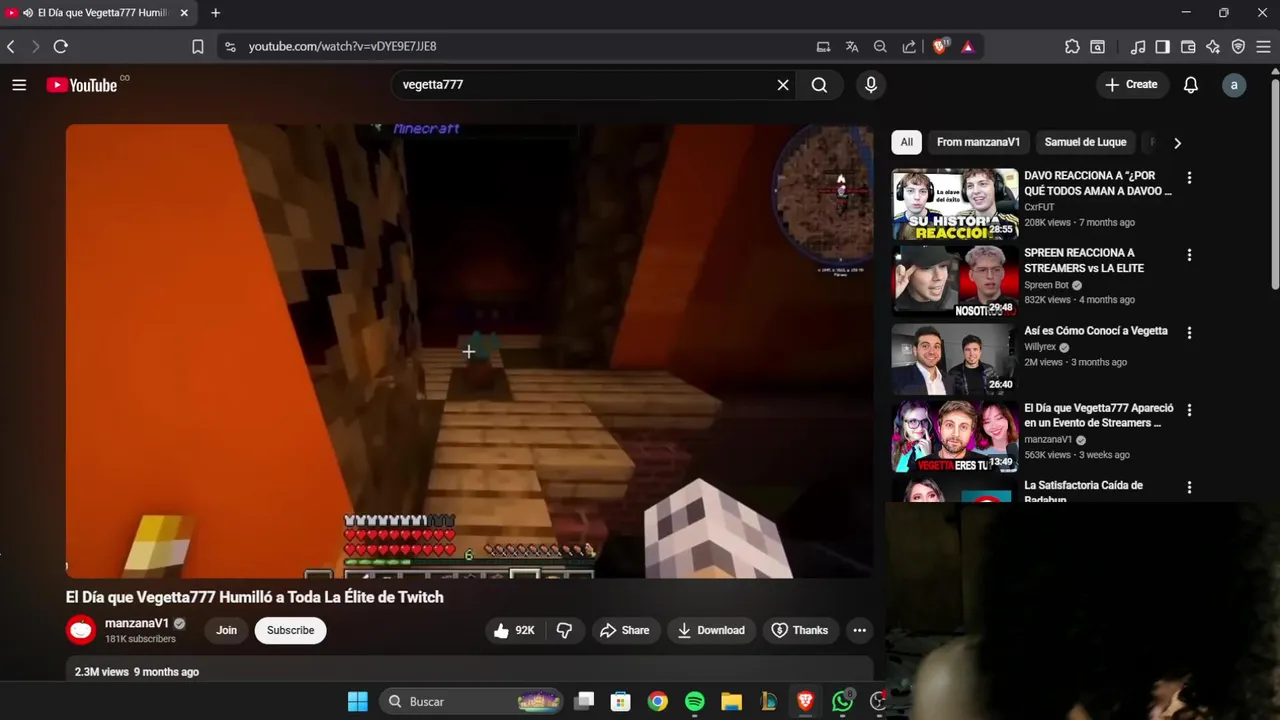Open the Willyrex Conocí a Vegetta thumbnail
This screenshot has height=720, width=1280.
[x=955, y=359]
